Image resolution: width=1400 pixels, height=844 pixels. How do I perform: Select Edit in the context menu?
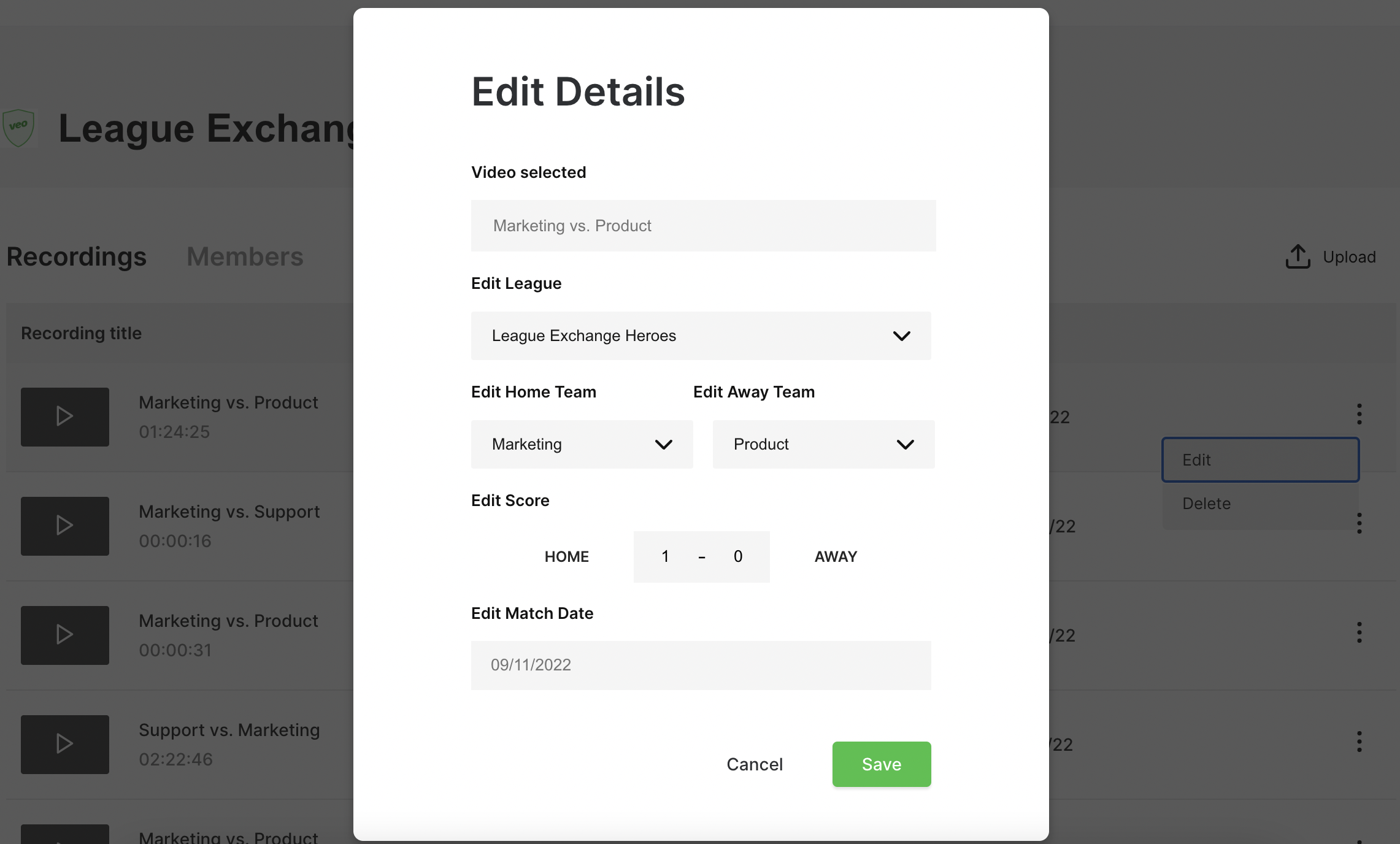click(1260, 459)
